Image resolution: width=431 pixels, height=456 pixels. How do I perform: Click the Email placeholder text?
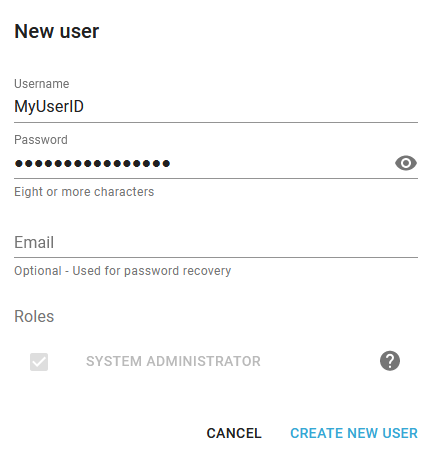click(34, 242)
